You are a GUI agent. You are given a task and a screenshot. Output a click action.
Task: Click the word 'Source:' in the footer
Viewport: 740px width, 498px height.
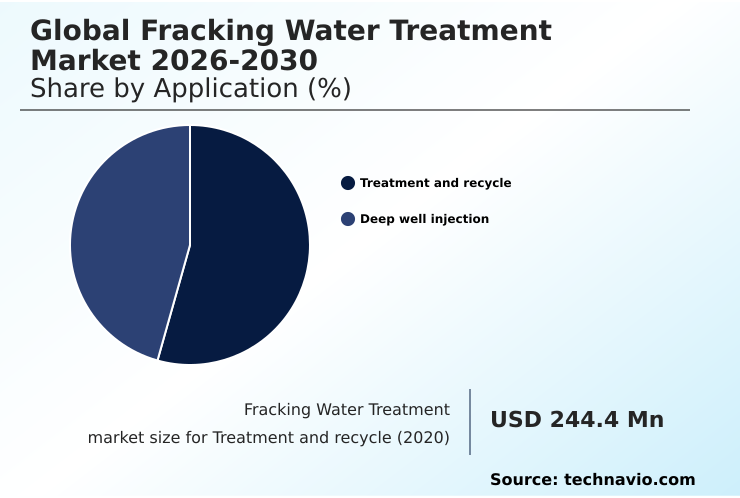click(x=523, y=480)
